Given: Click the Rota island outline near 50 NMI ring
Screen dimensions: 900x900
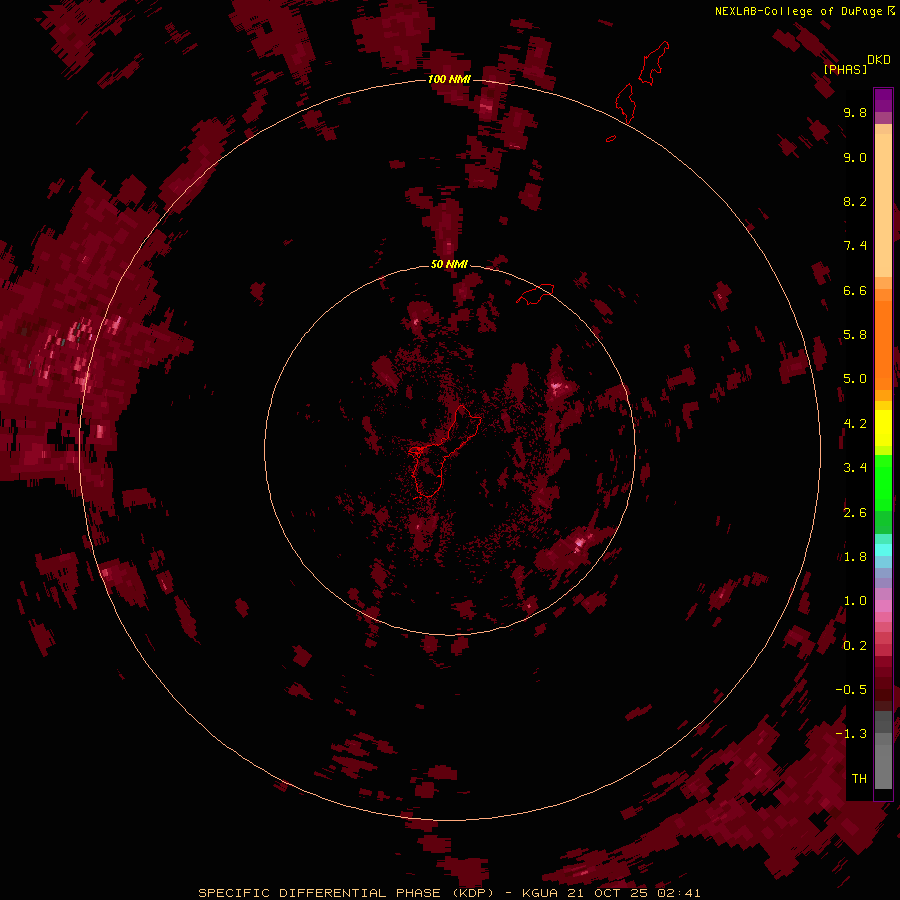Looking at the screenshot, I should pyautogui.click(x=535, y=293).
